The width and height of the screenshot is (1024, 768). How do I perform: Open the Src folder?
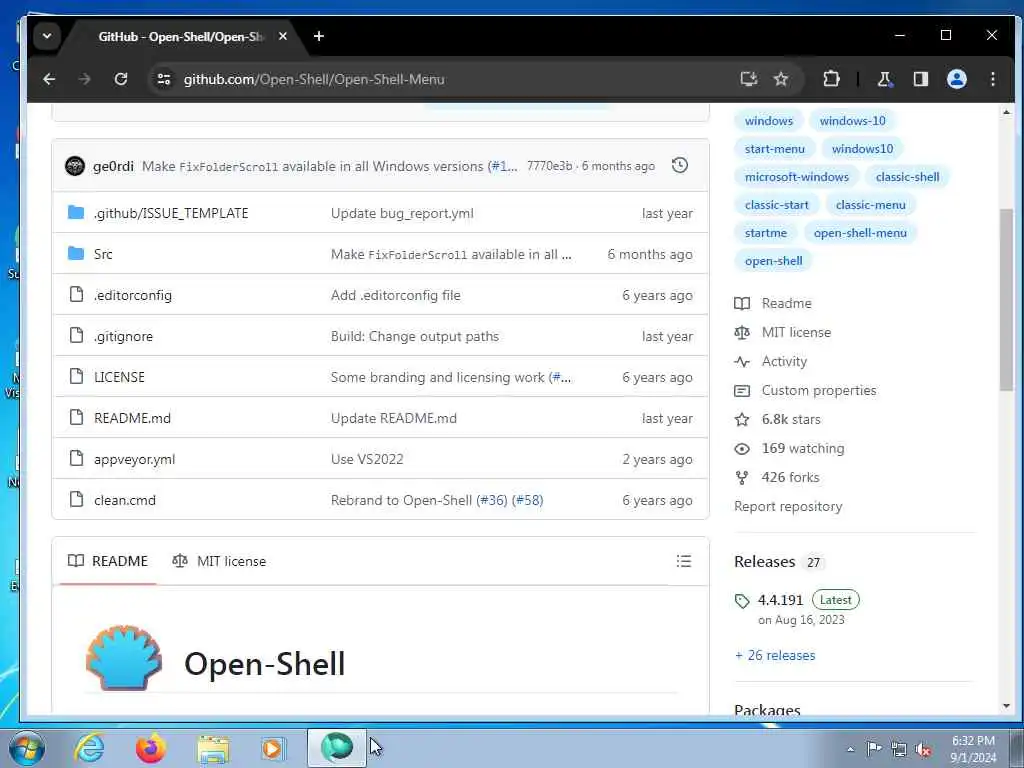coord(103,254)
